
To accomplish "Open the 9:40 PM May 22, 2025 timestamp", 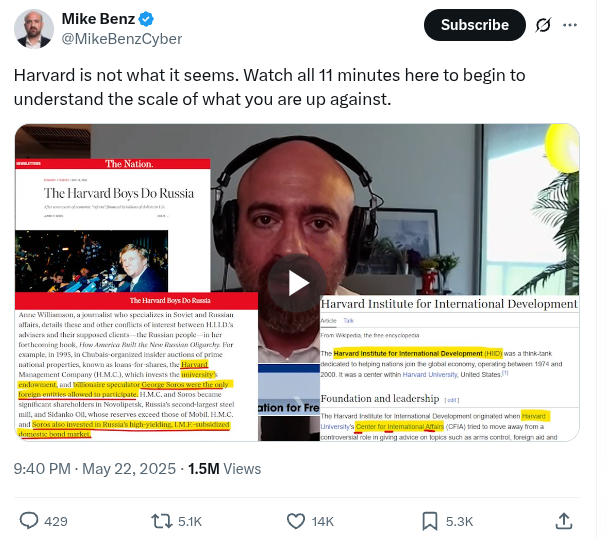I will coord(95,469).
